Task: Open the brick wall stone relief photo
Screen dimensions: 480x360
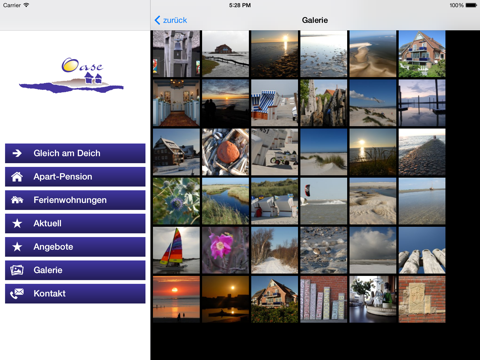Action: point(422,299)
